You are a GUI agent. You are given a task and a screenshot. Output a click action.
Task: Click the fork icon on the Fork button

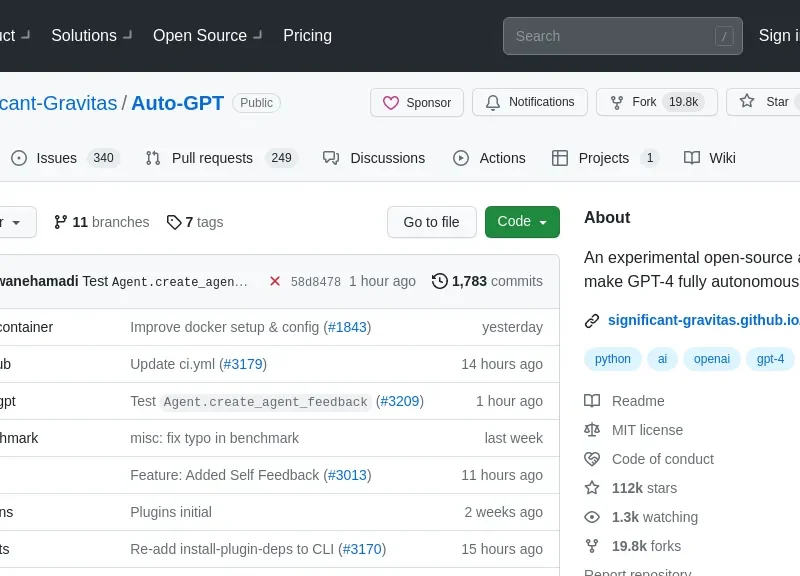[617, 103]
